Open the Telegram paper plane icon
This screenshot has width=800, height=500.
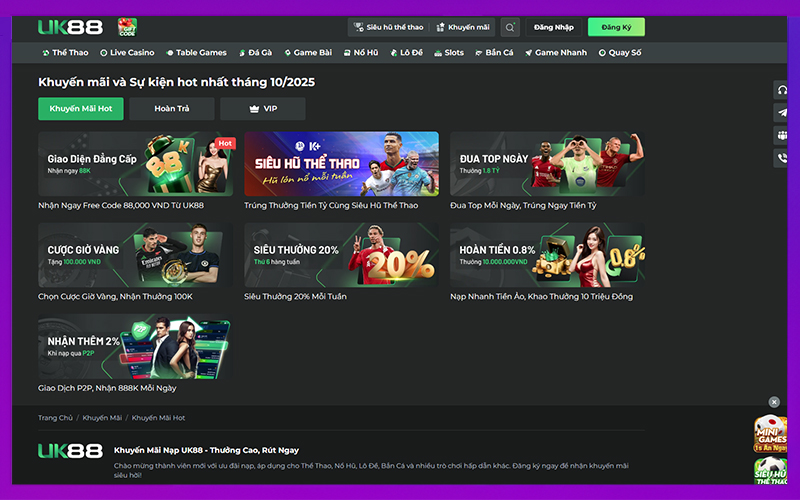(782, 113)
